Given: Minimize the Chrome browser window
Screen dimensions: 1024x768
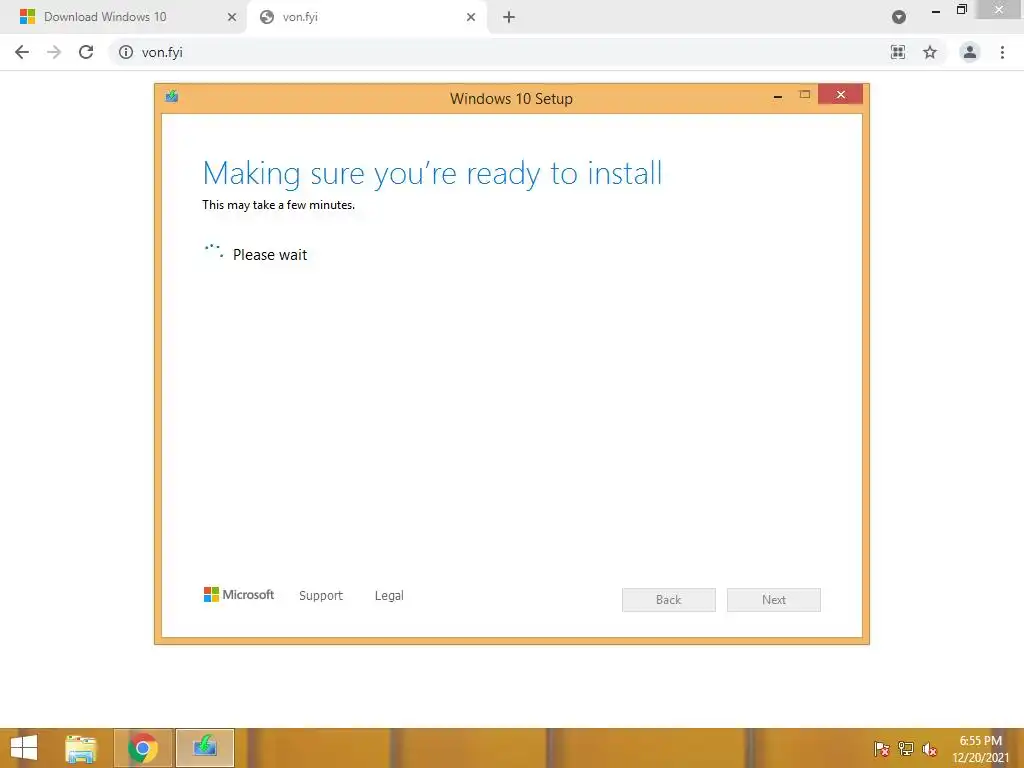Looking at the screenshot, I should [936, 11].
